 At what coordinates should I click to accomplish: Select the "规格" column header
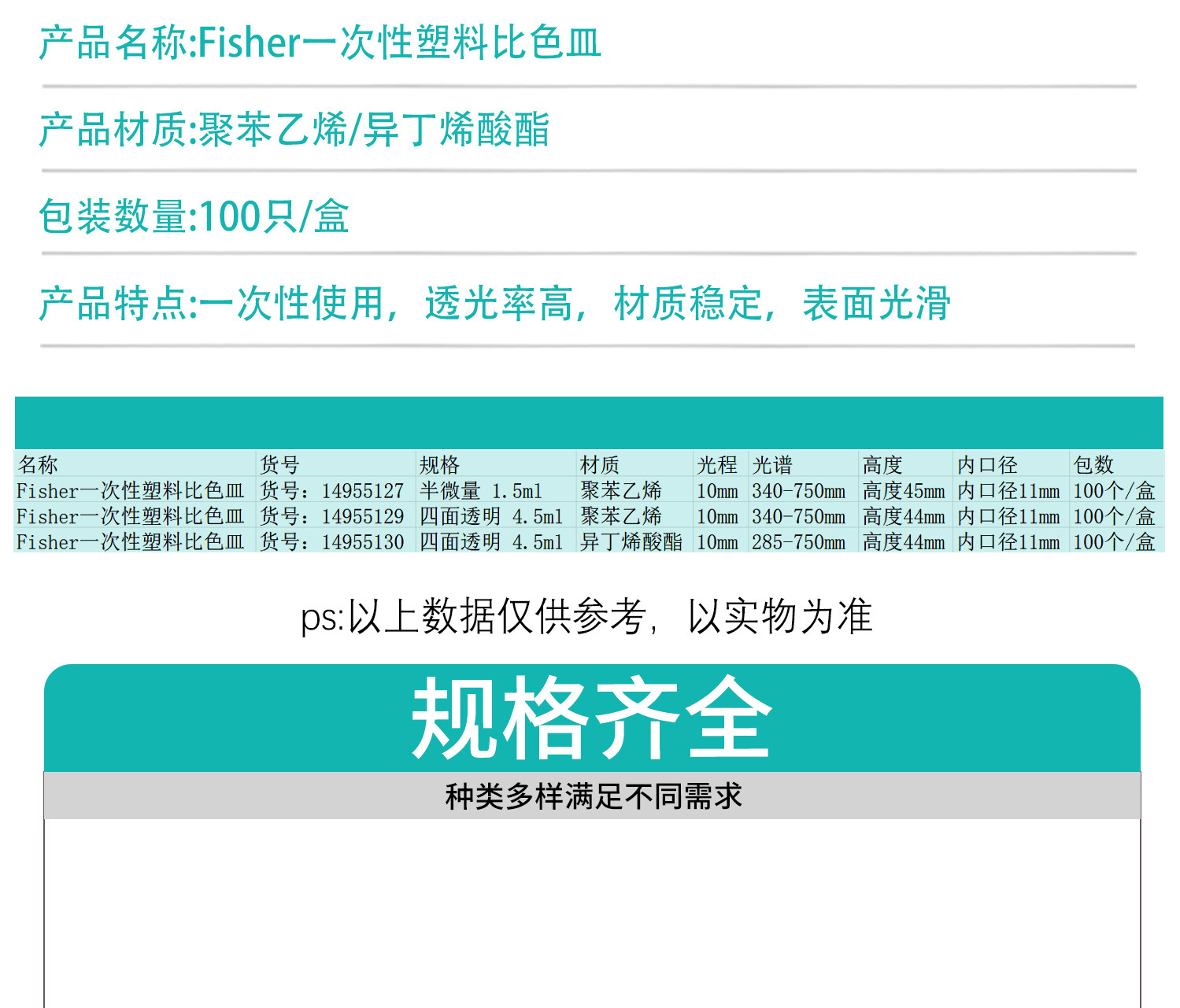point(439,464)
